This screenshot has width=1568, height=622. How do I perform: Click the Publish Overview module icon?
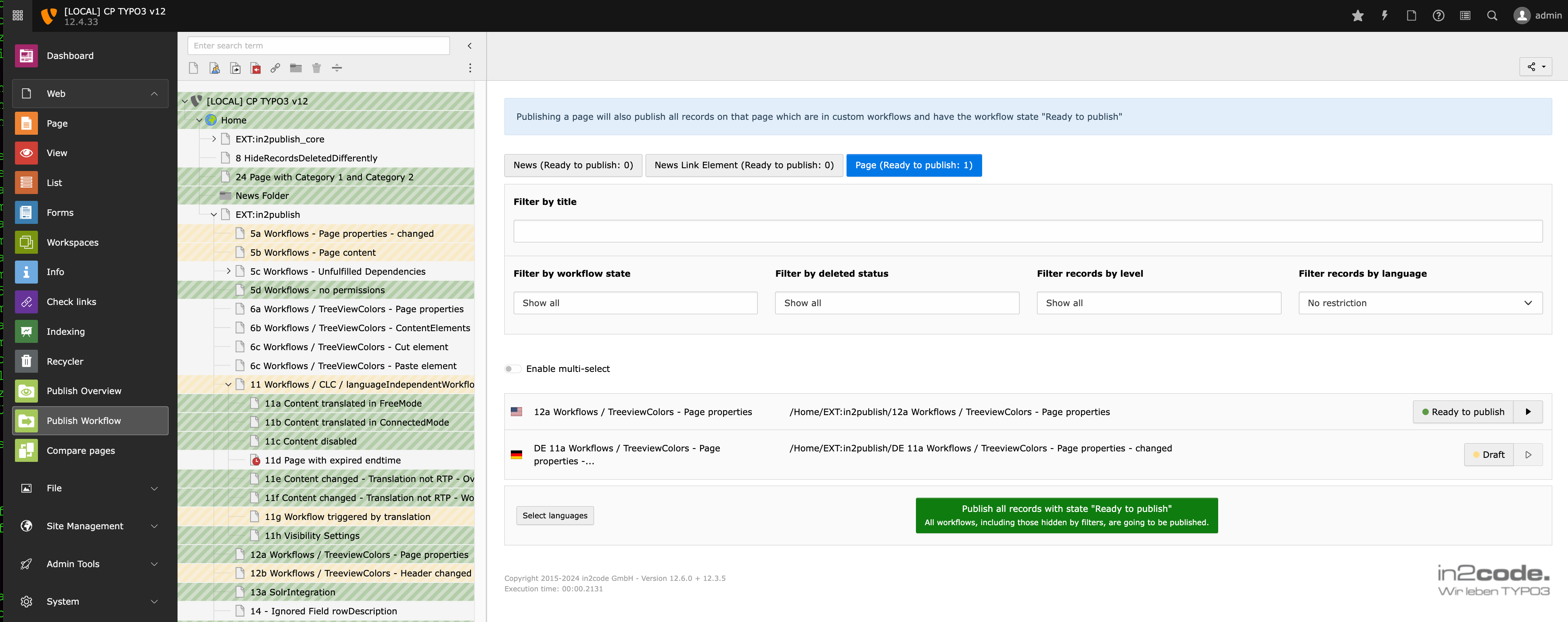pyautogui.click(x=26, y=391)
